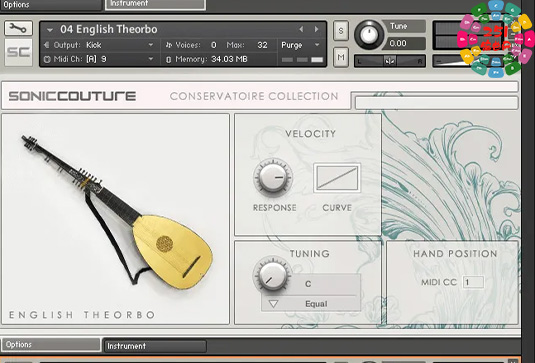Click the Velocity Response knob
535x363 pixels.
273,177
